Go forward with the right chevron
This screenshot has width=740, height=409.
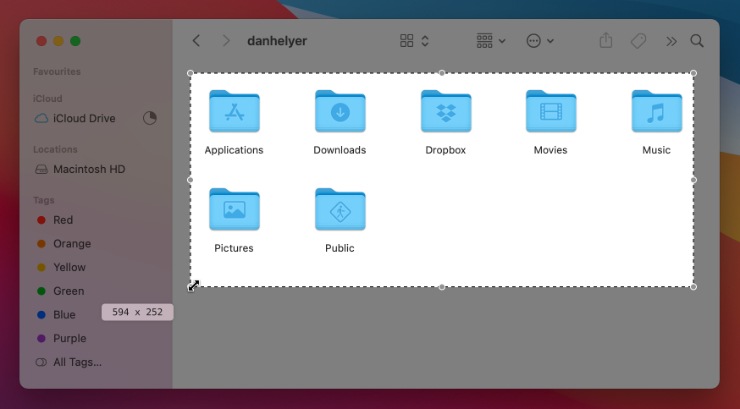tap(226, 41)
